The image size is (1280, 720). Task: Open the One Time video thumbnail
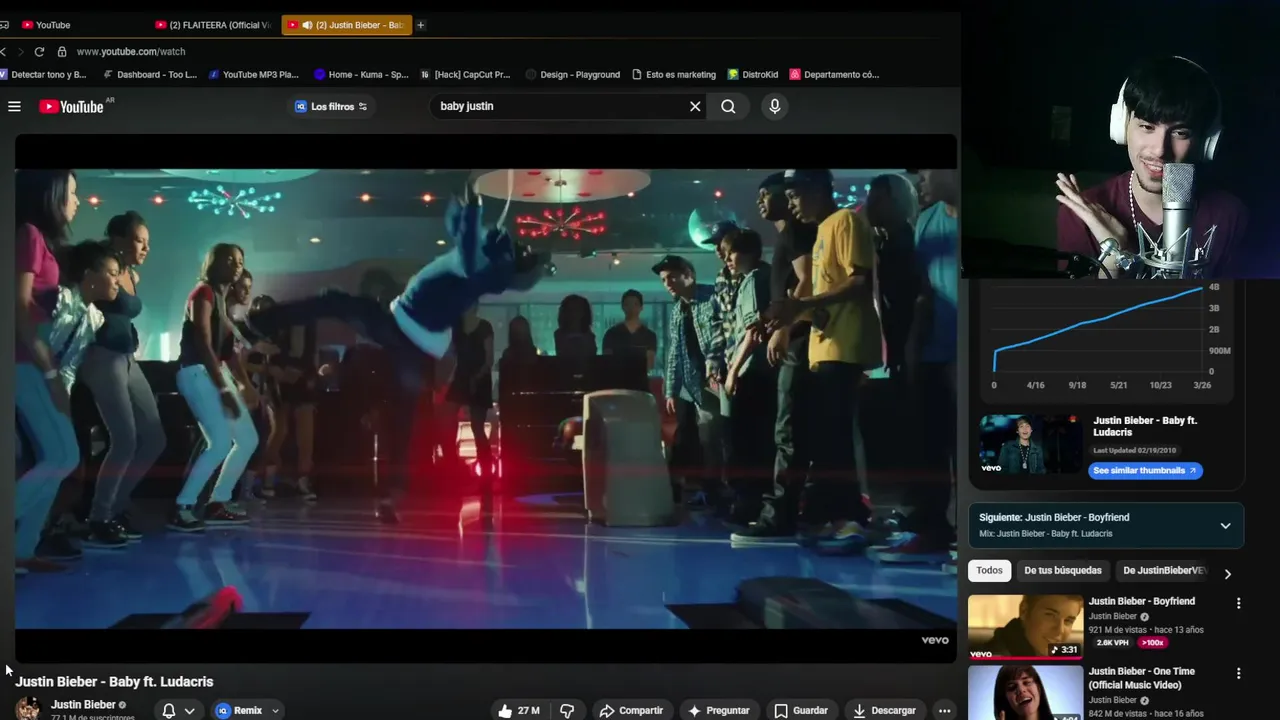coord(1025,692)
